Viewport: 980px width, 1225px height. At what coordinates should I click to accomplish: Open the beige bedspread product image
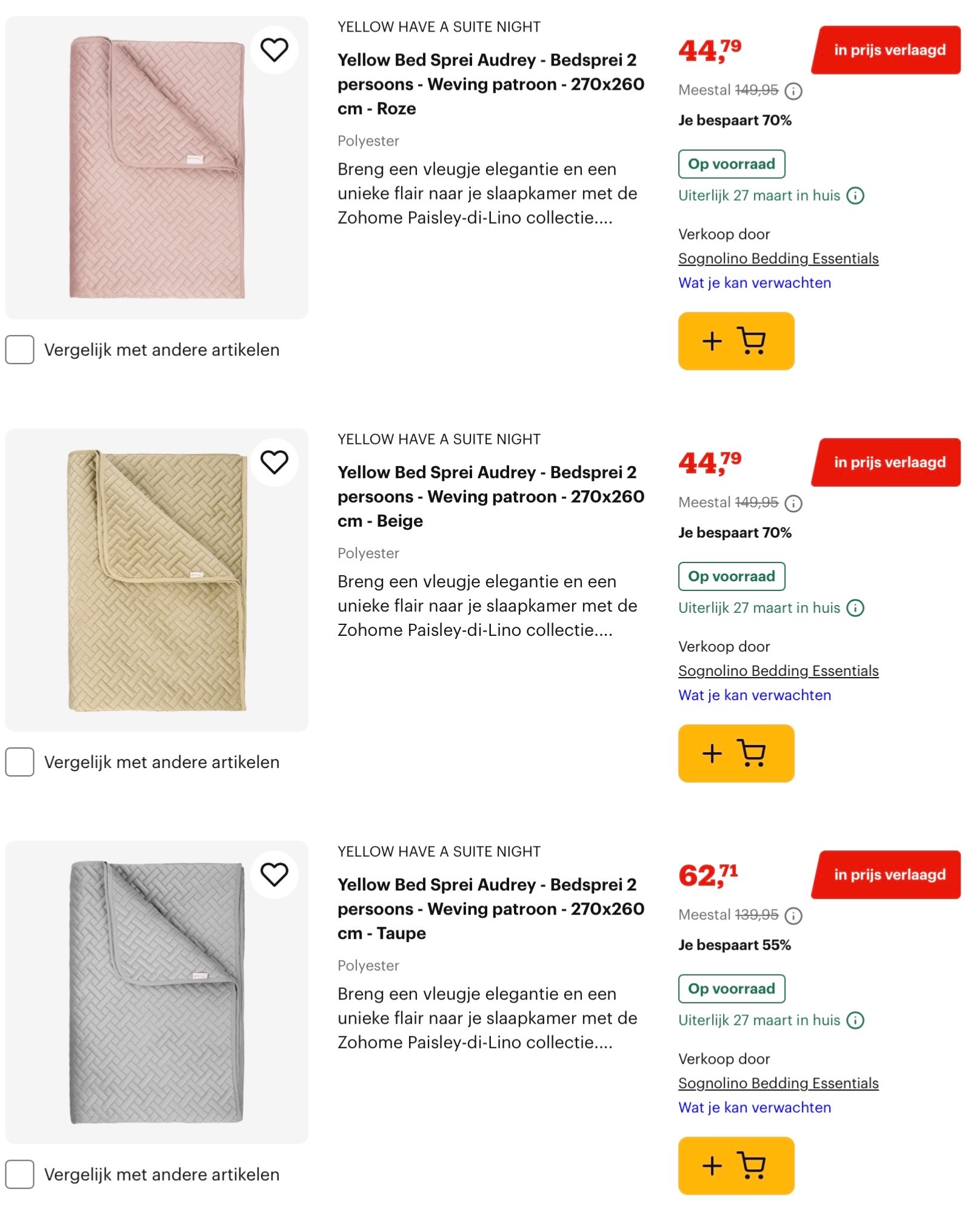click(x=156, y=580)
